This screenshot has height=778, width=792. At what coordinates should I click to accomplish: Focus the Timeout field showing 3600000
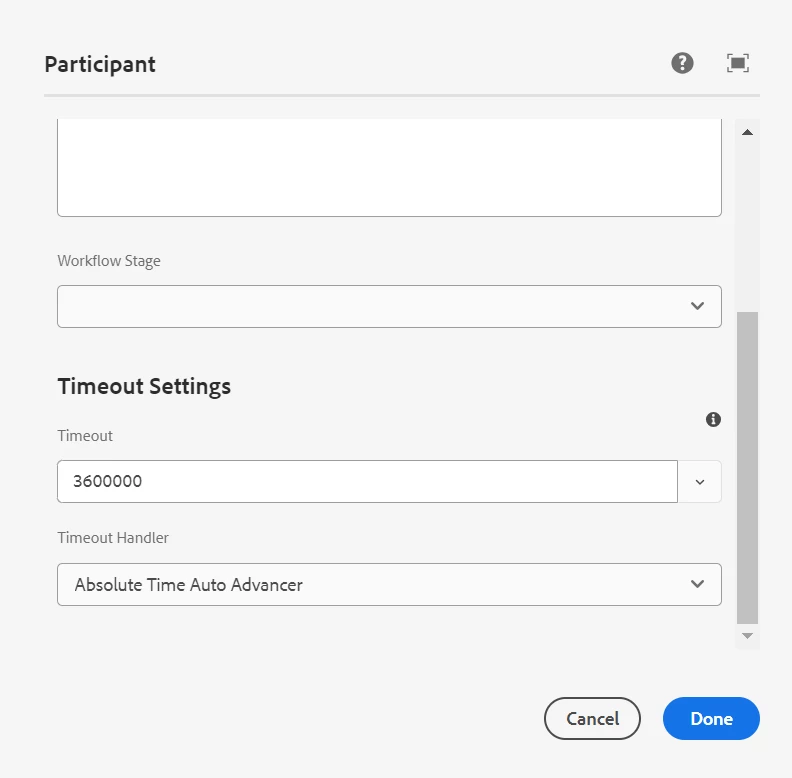(x=367, y=482)
